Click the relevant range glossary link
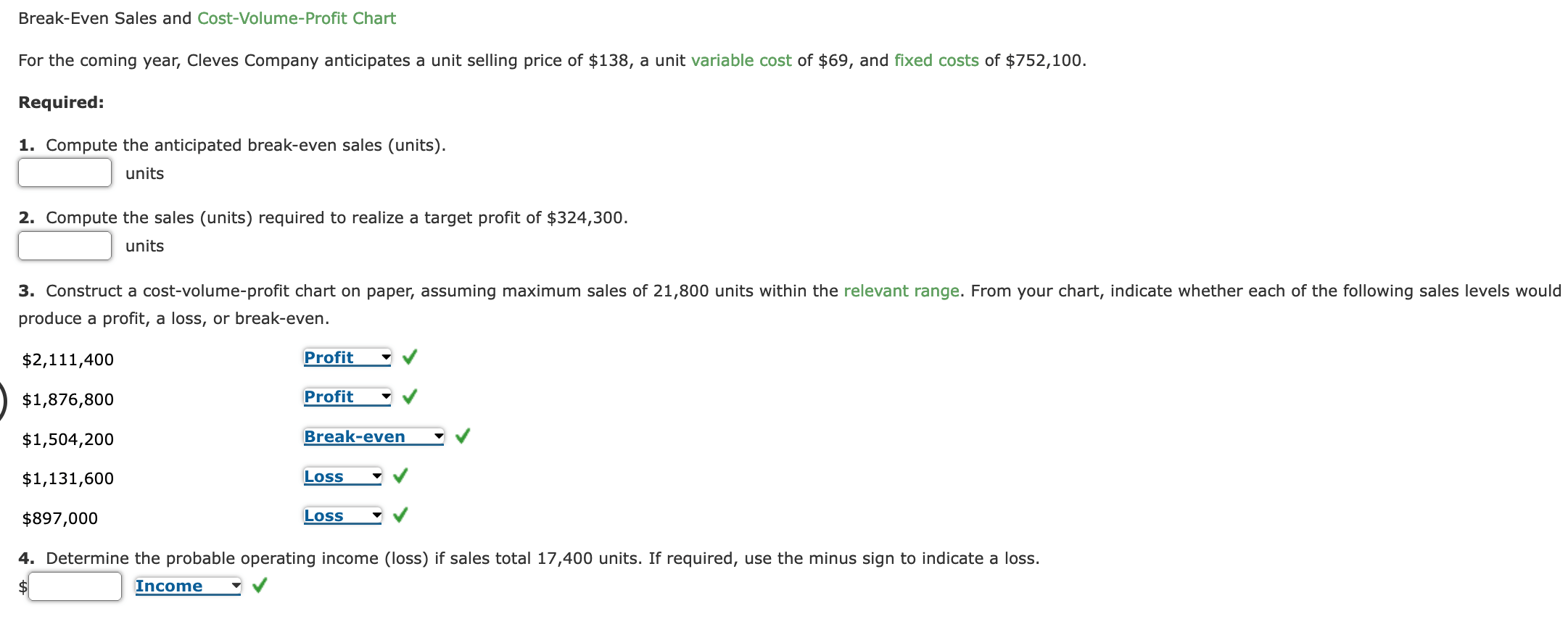The image size is (1568, 619). pos(901,291)
